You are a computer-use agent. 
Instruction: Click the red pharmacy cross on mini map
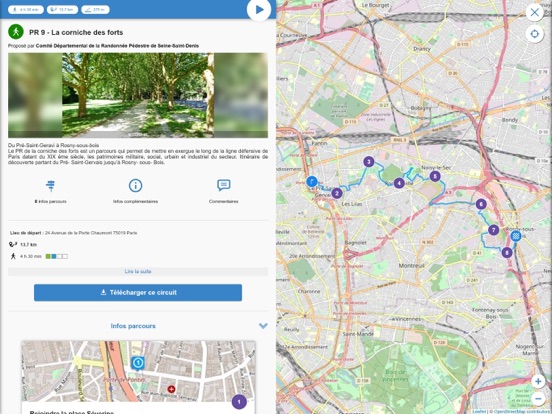pyautogui.click(x=171, y=389)
